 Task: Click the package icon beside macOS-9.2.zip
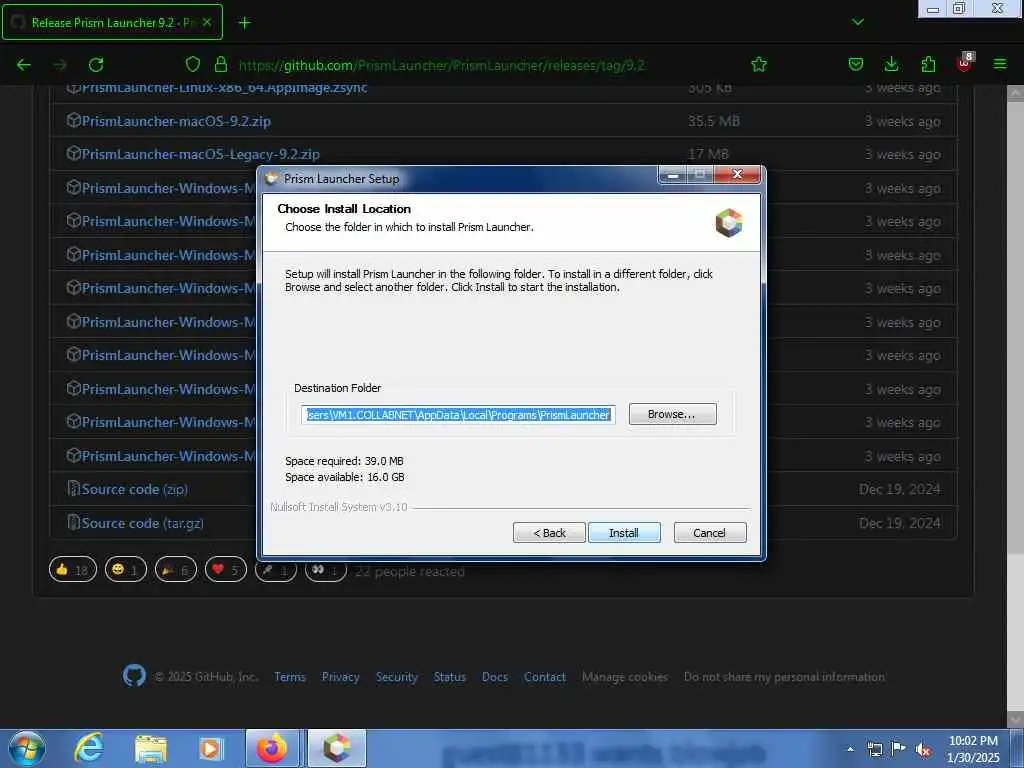point(74,120)
